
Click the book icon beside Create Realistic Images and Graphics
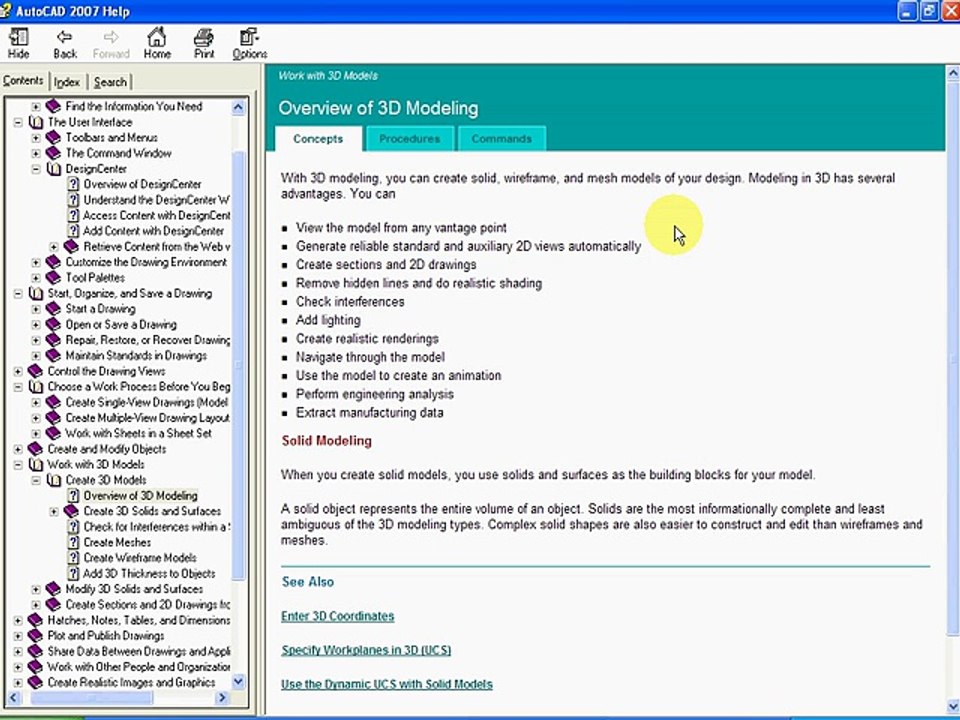(36, 683)
